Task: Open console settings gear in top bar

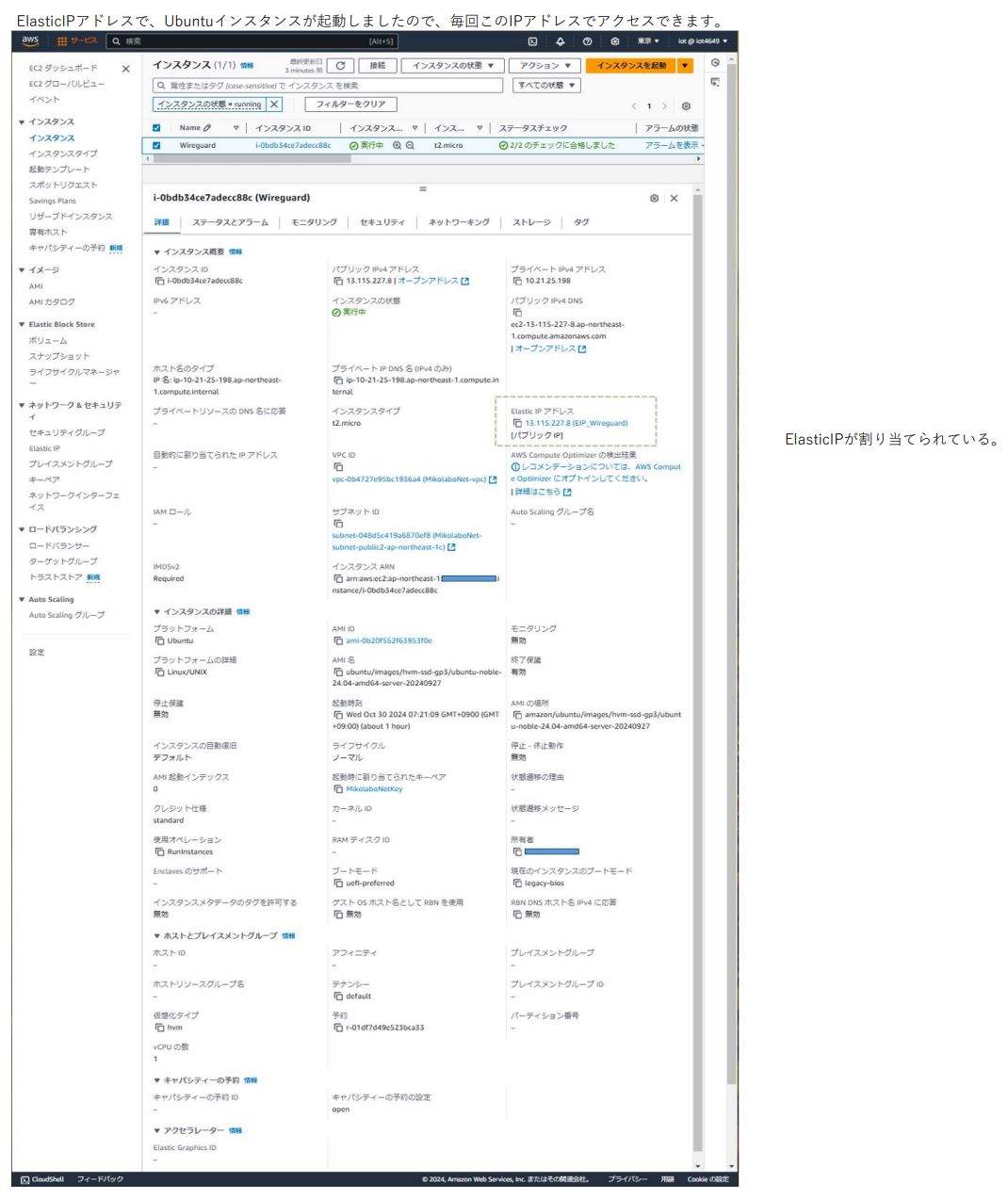Action: pyautogui.click(x=614, y=41)
